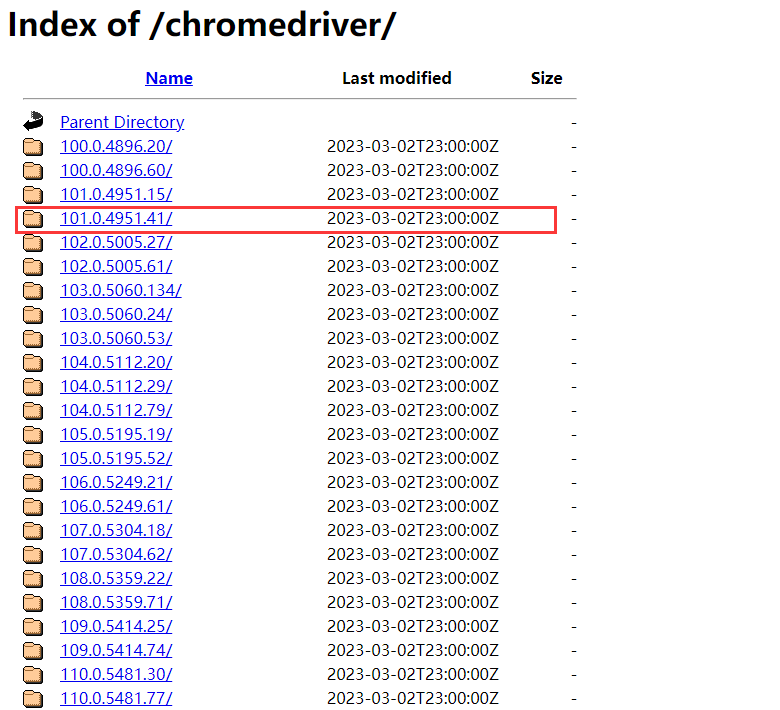This screenshot has height=710, width=780.
Task: Open folder 108.0.5359.22/
Action: (x=116, y=578)
